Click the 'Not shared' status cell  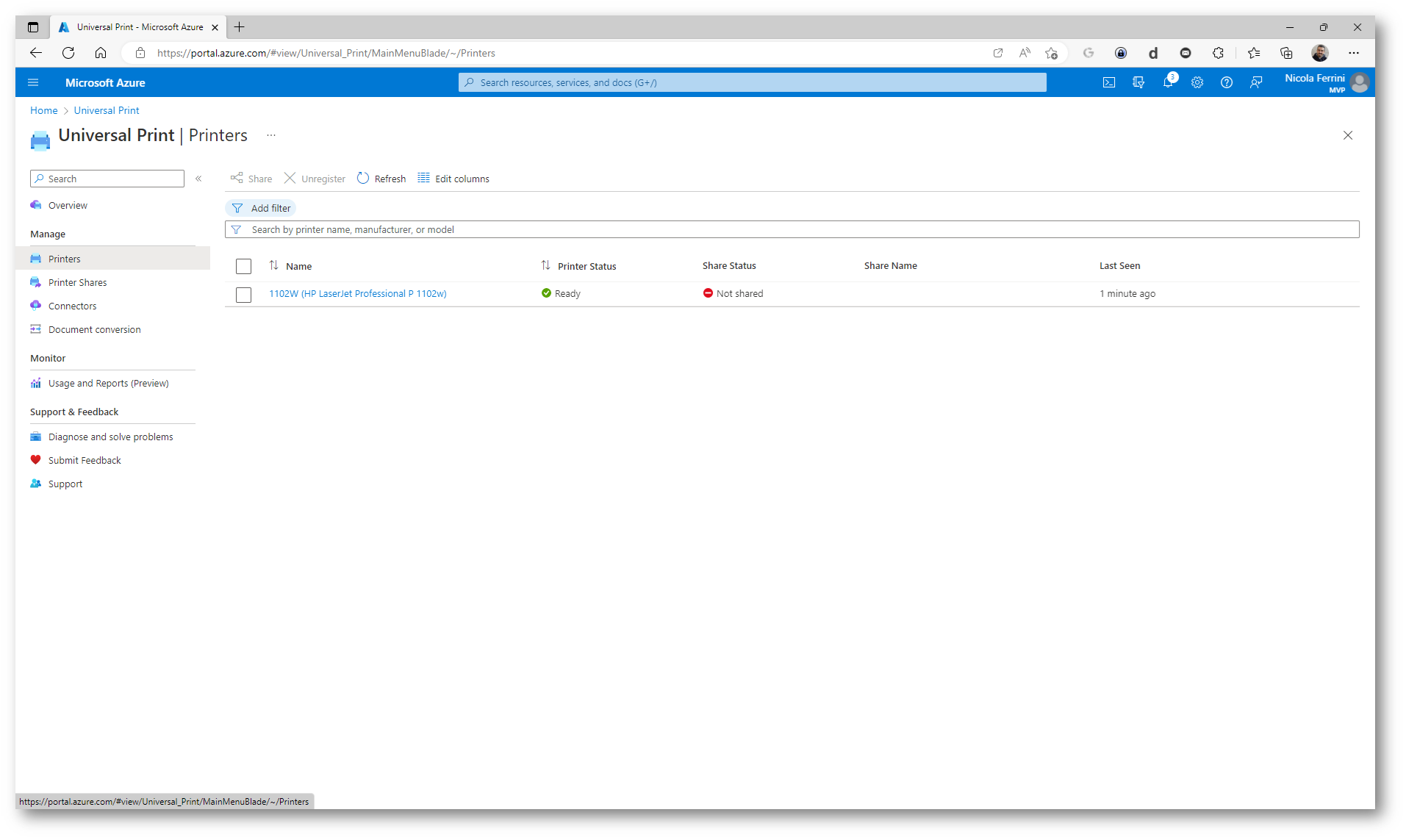tap(733, 293)
